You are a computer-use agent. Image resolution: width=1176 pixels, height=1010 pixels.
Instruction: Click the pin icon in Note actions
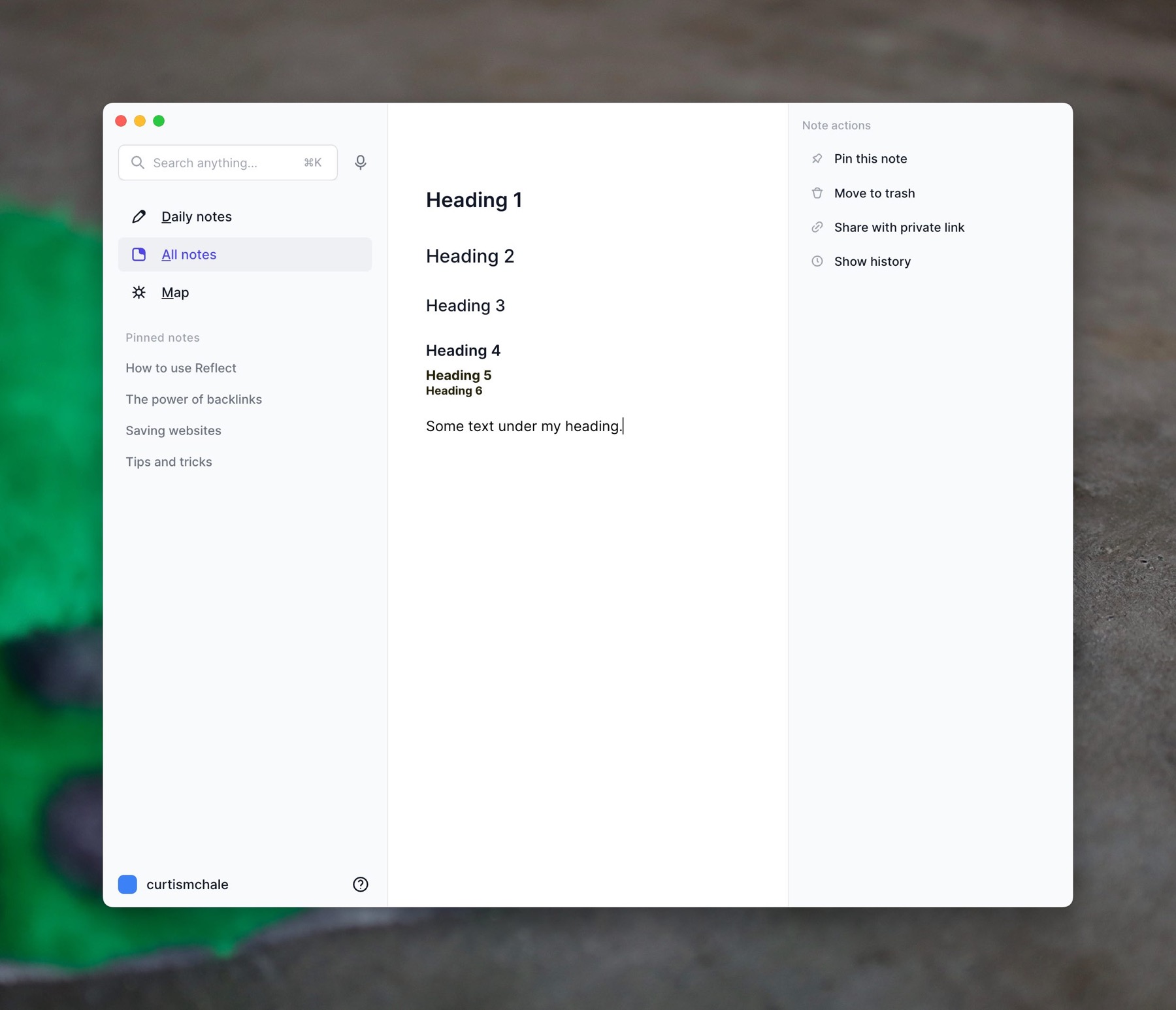pos(817,159)
